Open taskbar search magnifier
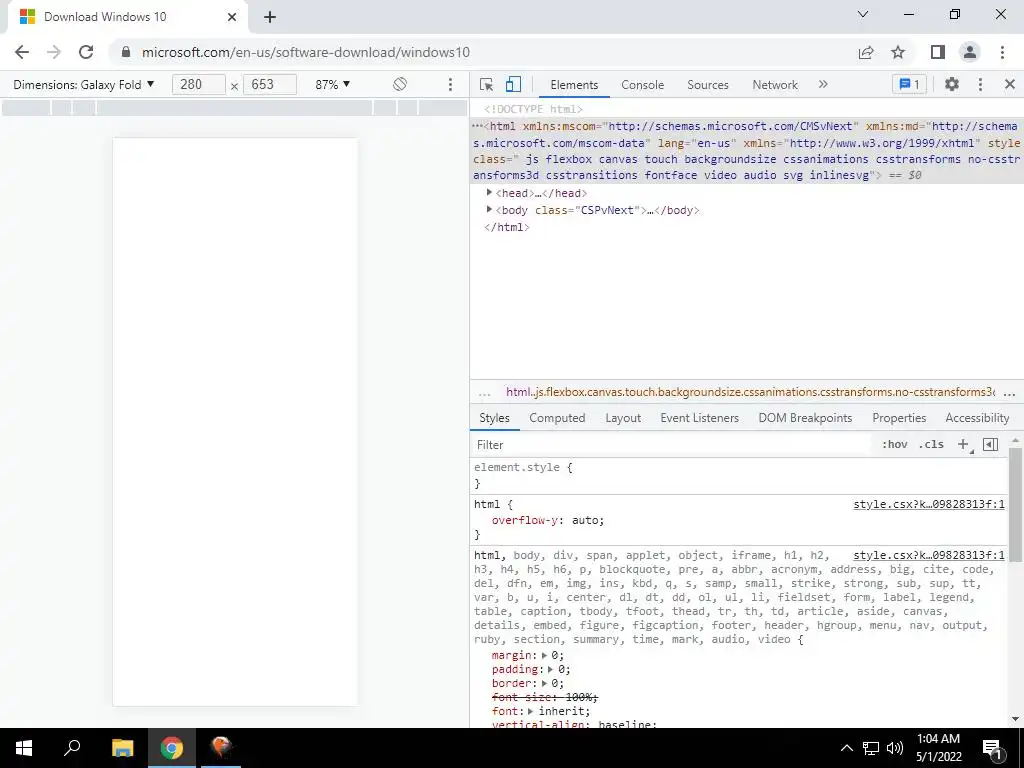The image size is (1024, 768). (x=72, y=748)
